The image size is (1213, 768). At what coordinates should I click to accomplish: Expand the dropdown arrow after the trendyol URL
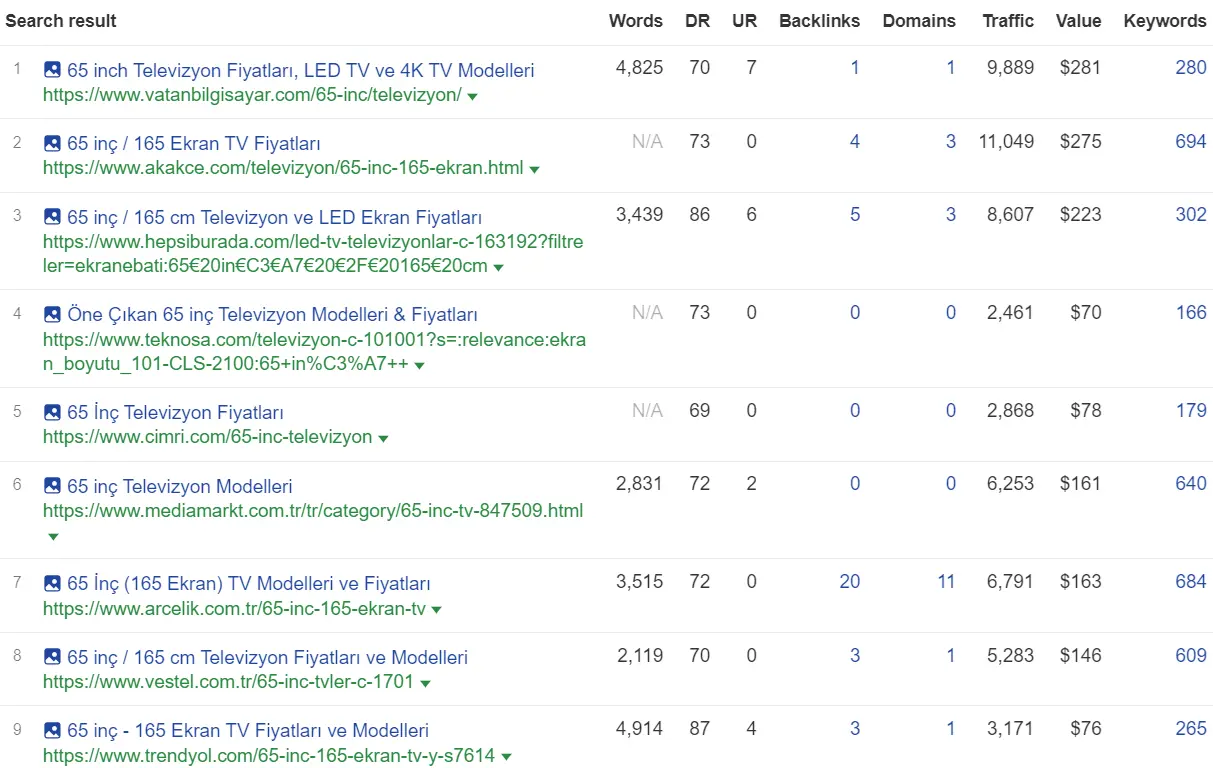505,757
